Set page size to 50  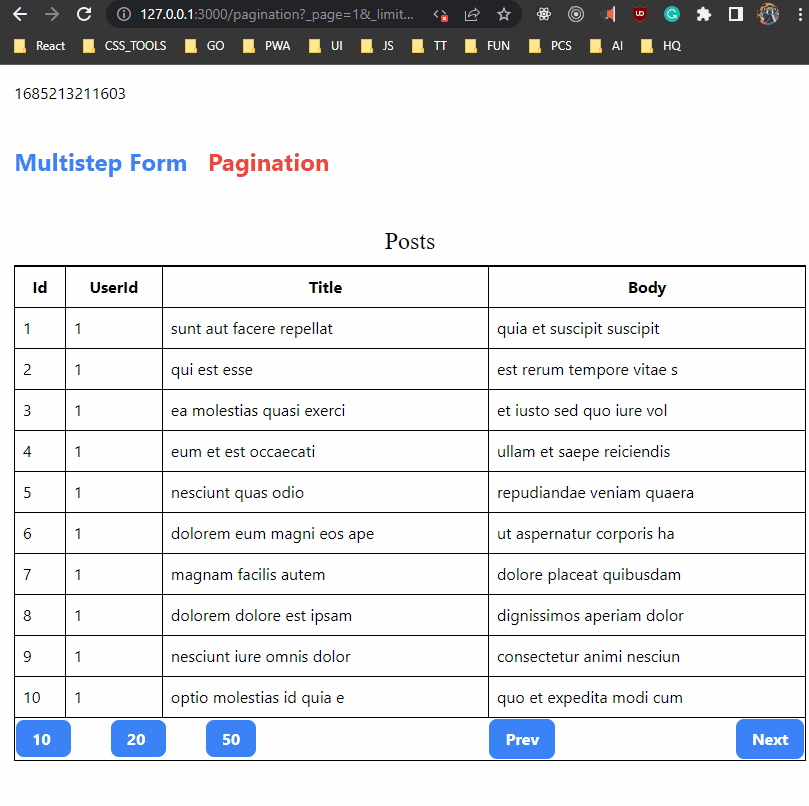(x=230, y=738)
